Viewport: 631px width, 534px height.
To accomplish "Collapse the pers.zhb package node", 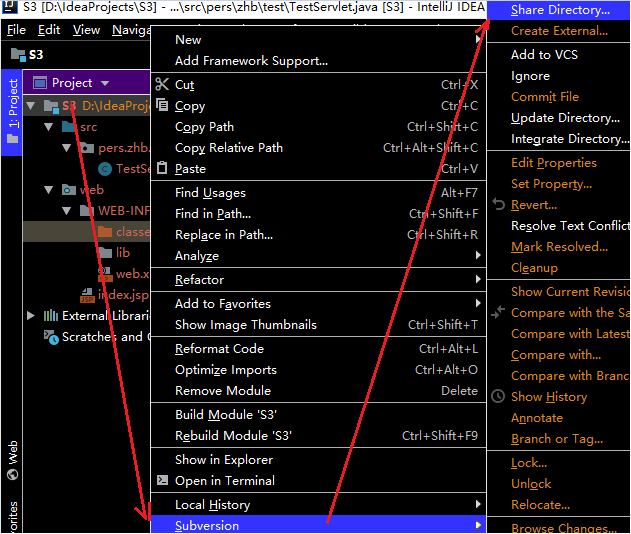I will coord(66,148).
